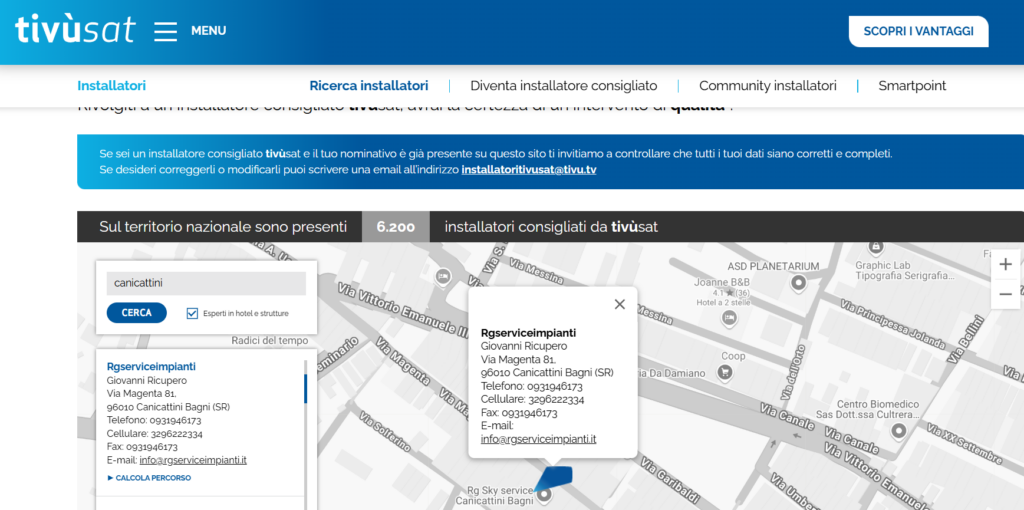Click Joanne B&B hotel marker
This screenshot has width=1024, height=510.
pos(729,318)
